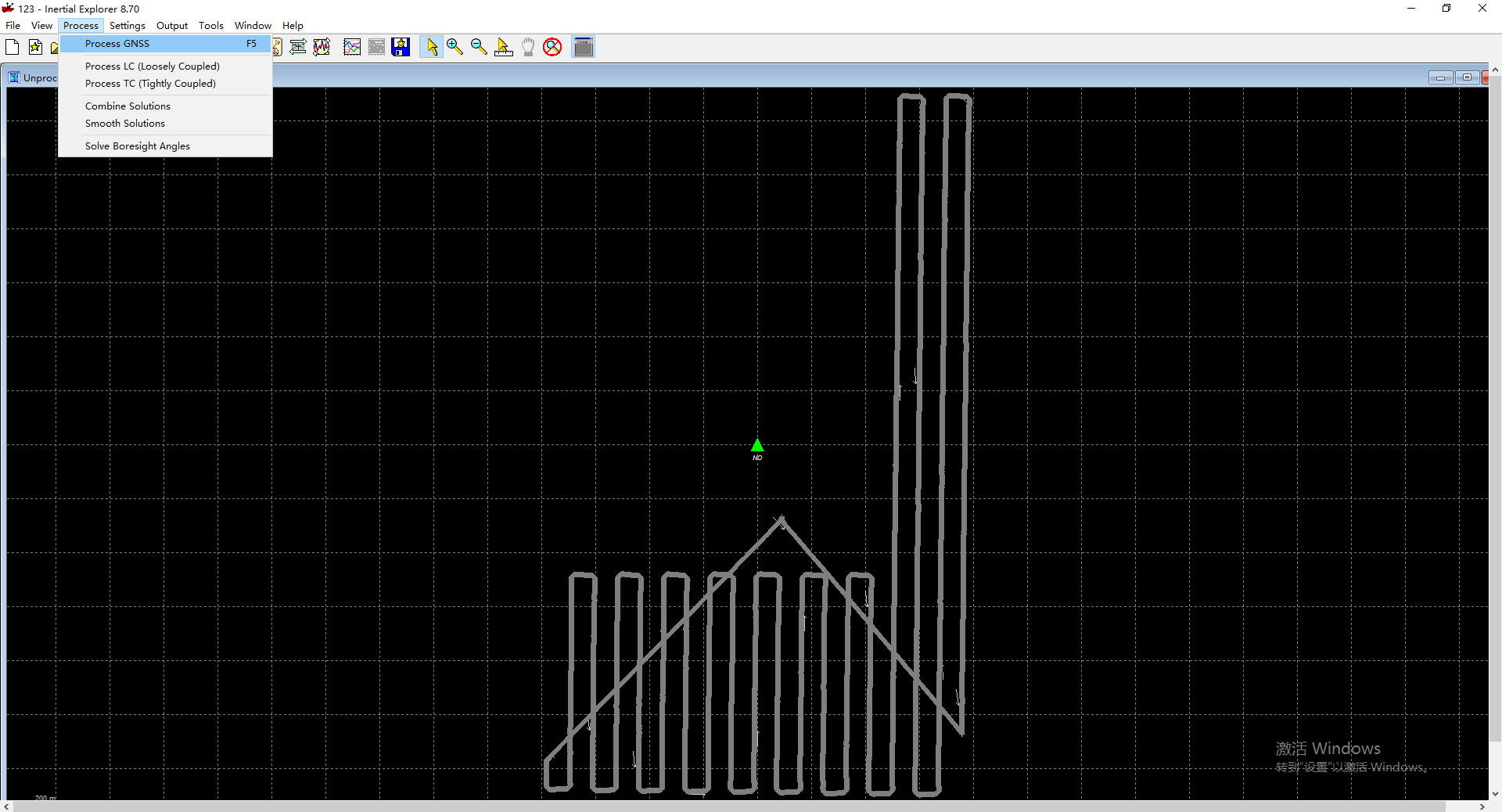This screenshot has height=812, width=1502.
Task: Select Process TC (Tightly Coupled)
Action: tap(150, 84)
